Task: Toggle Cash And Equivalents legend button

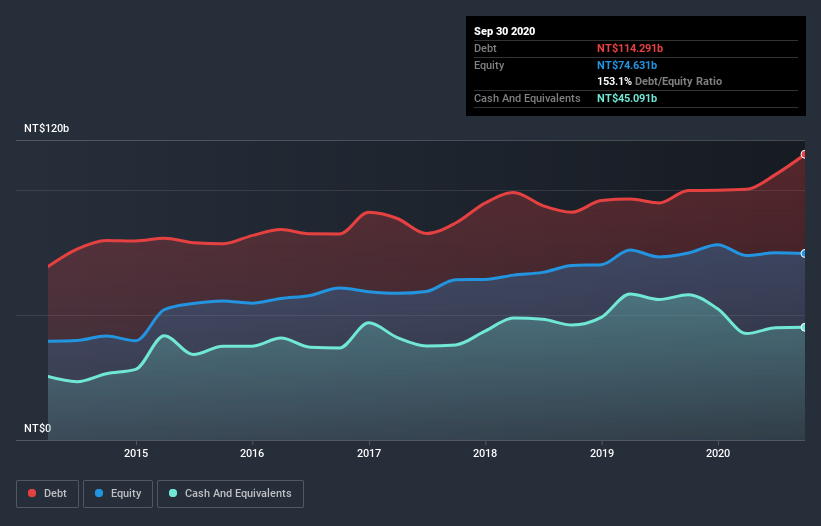Action: point(230,494)
